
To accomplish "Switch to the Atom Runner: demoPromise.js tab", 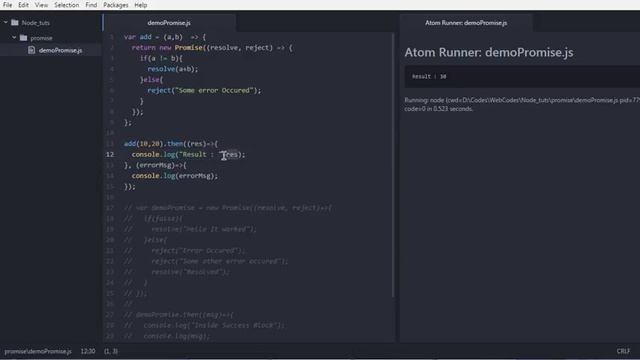I will click(x=466, y=23).
